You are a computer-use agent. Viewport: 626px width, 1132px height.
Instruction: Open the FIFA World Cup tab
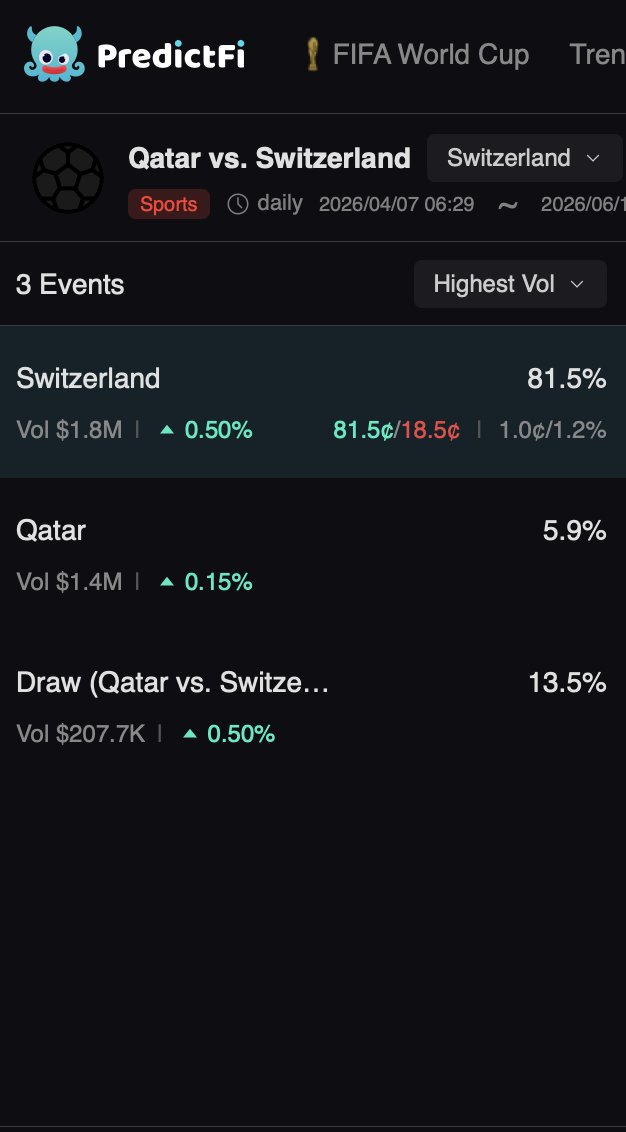click(x=417, y=54)
